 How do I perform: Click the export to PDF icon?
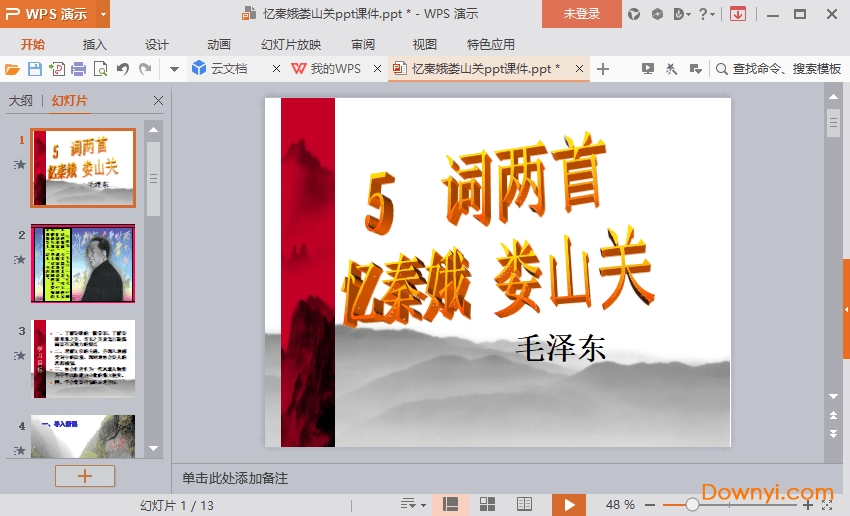tap(57, 69)
